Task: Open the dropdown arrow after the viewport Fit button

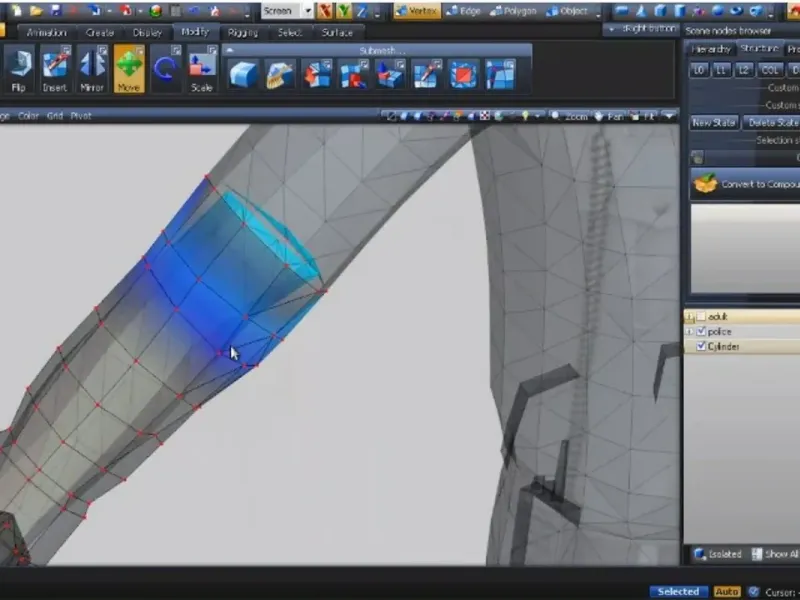Action: 669,116
